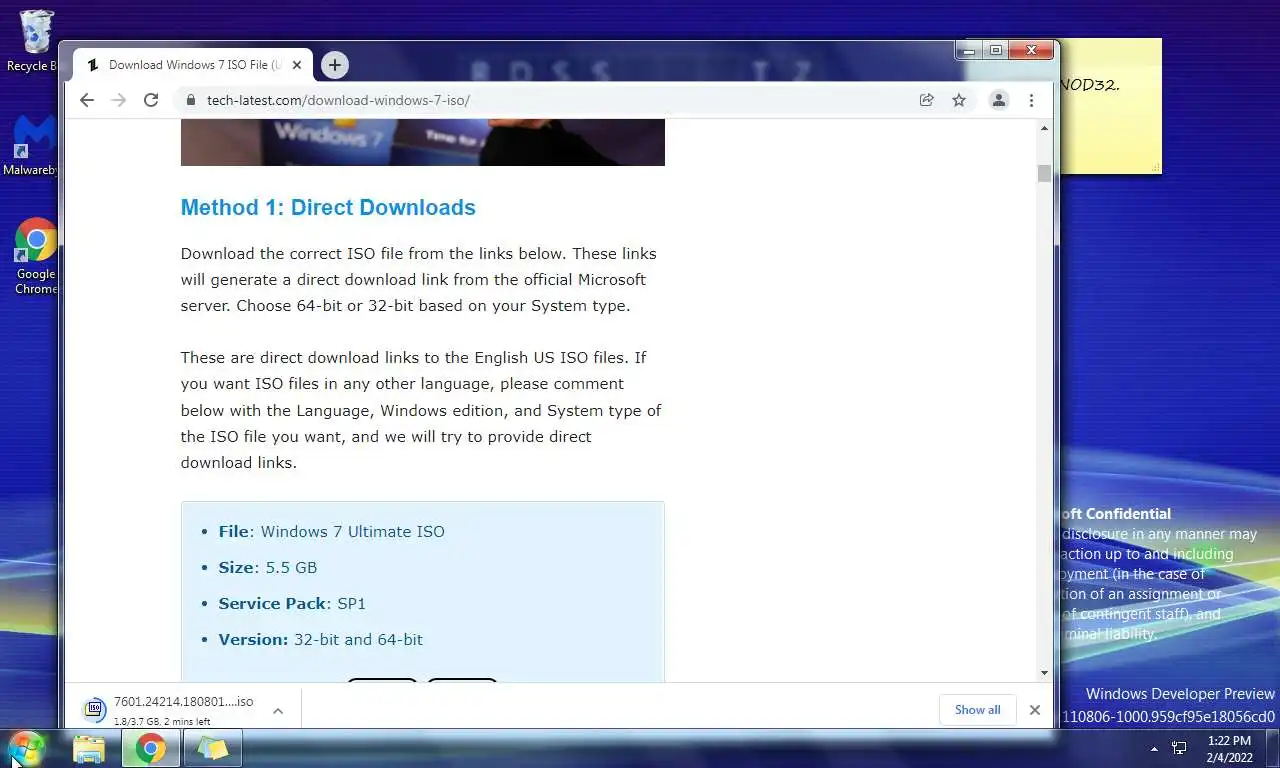Click the page scrollbar down arrow

click(1045, 673)
